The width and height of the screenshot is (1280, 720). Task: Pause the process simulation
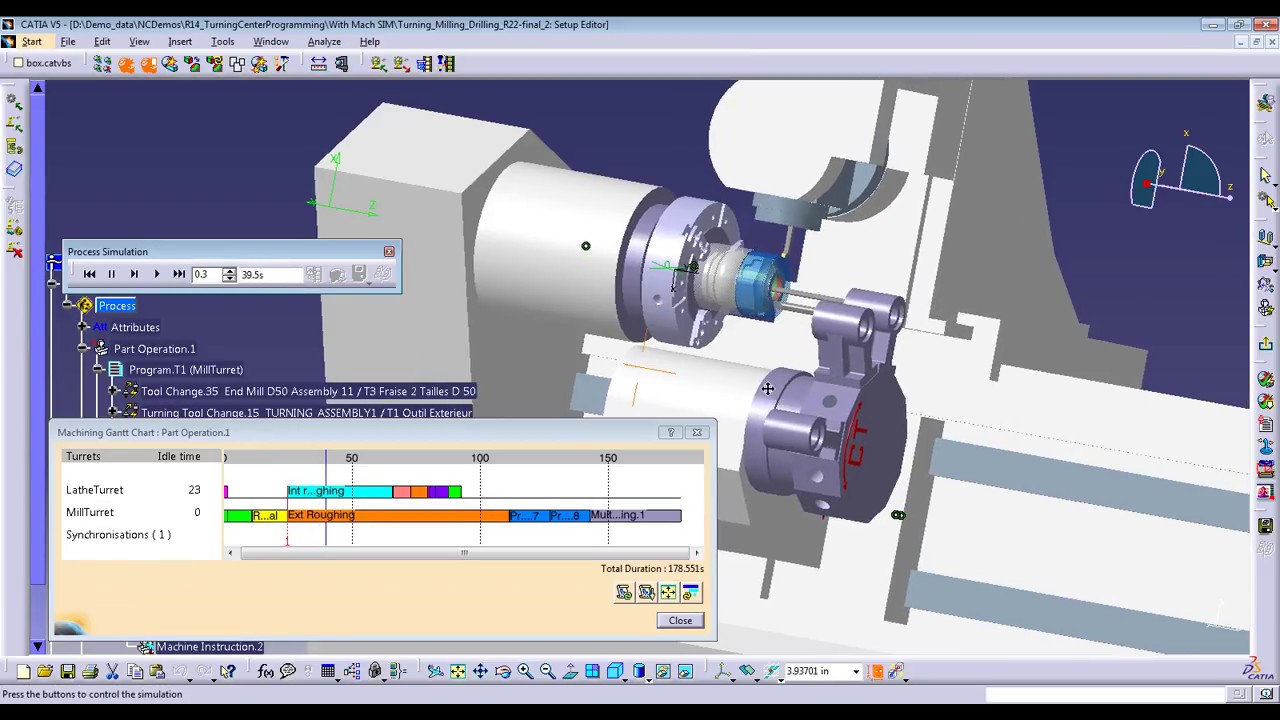[112, 274]
